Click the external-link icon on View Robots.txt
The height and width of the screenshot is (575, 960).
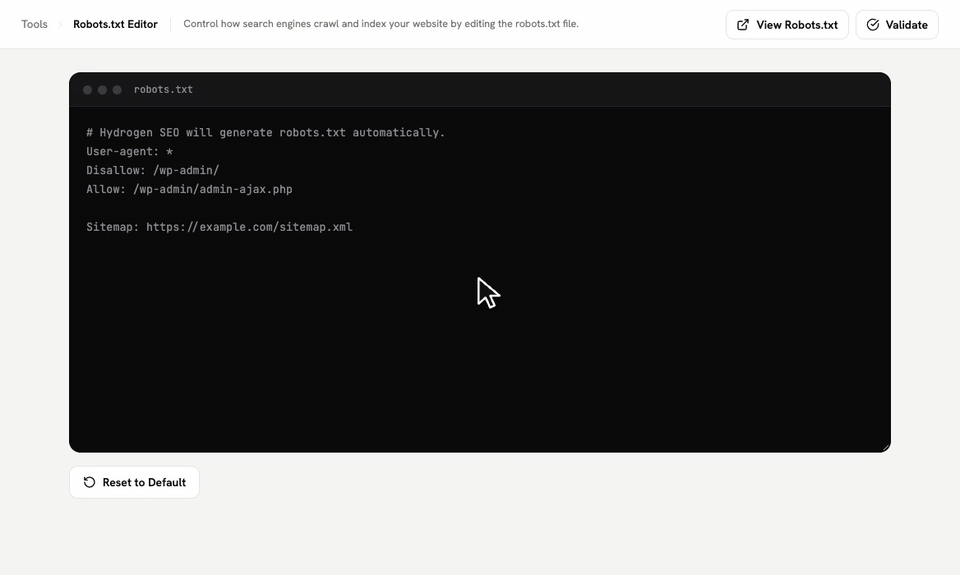(743, 25)
